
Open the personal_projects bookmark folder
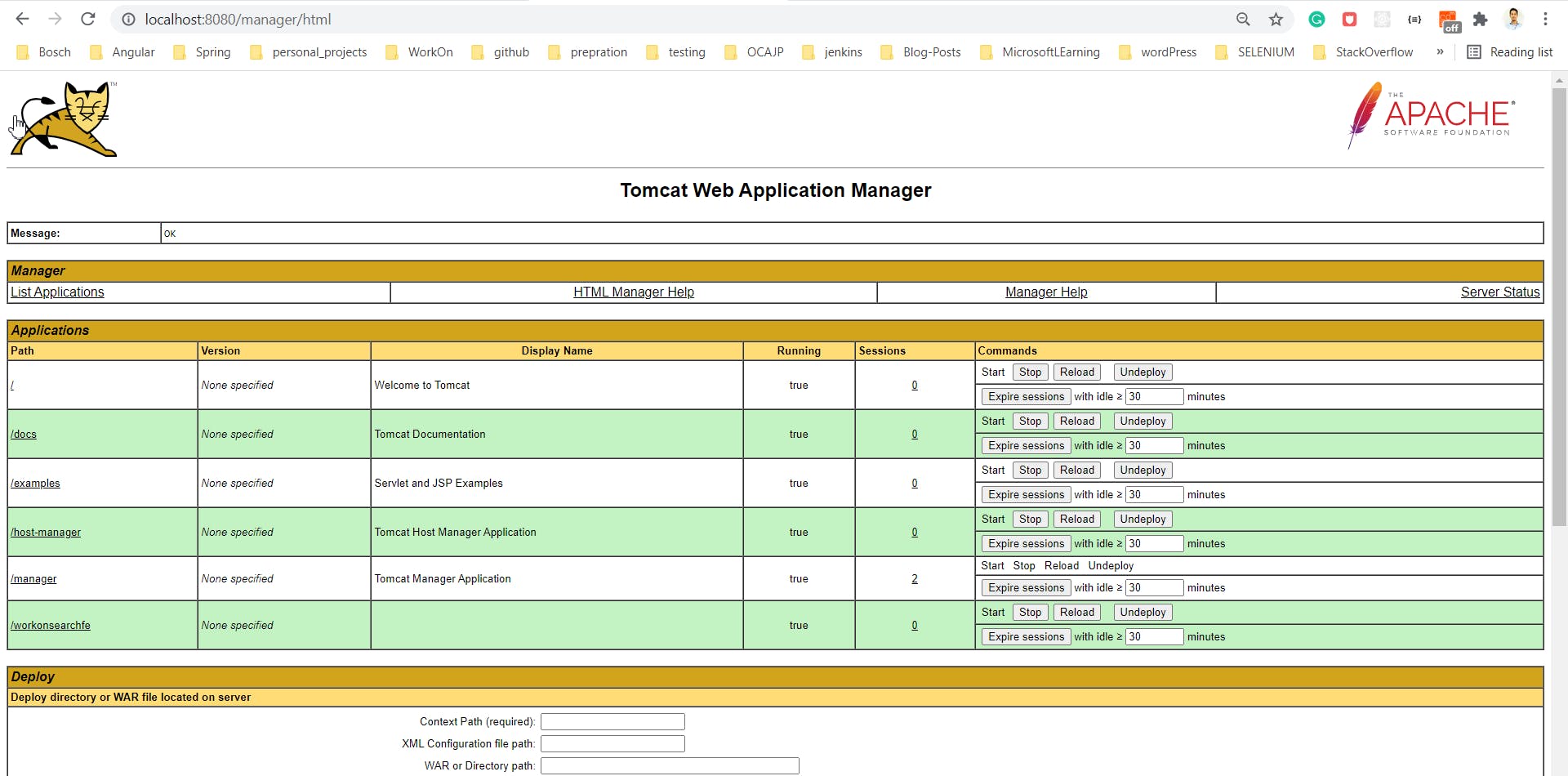tap(309, 51)
